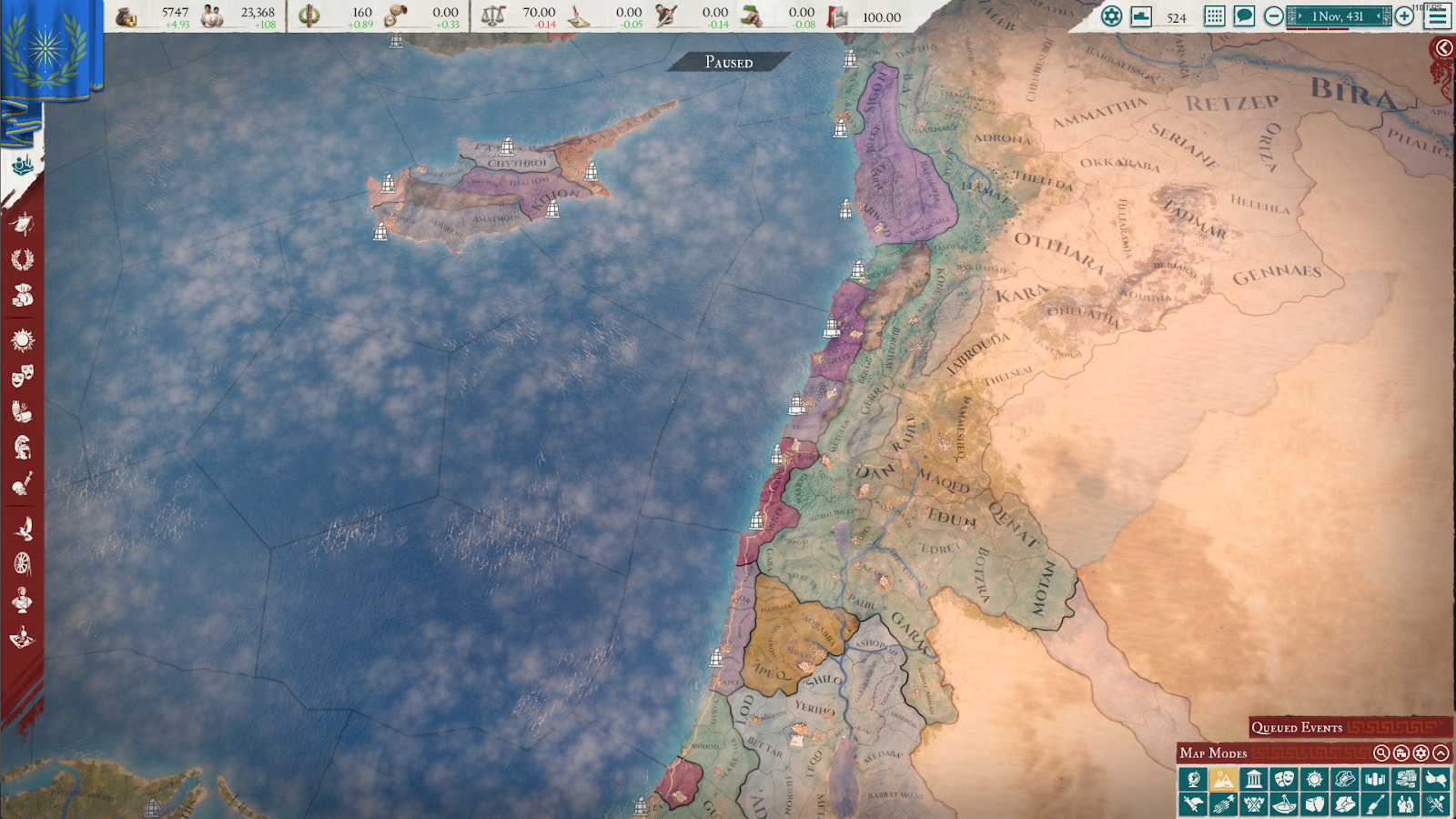Open the laurel wreath sidebar panel

click(x=23, y=259)
